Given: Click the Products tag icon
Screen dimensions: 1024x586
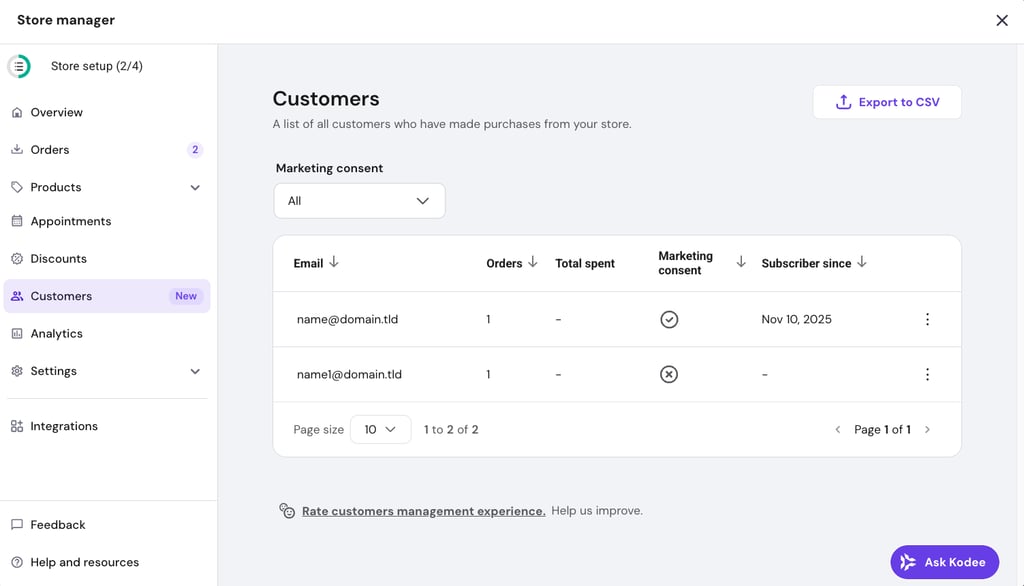Looking at the screenshot, I should (17, 187).
